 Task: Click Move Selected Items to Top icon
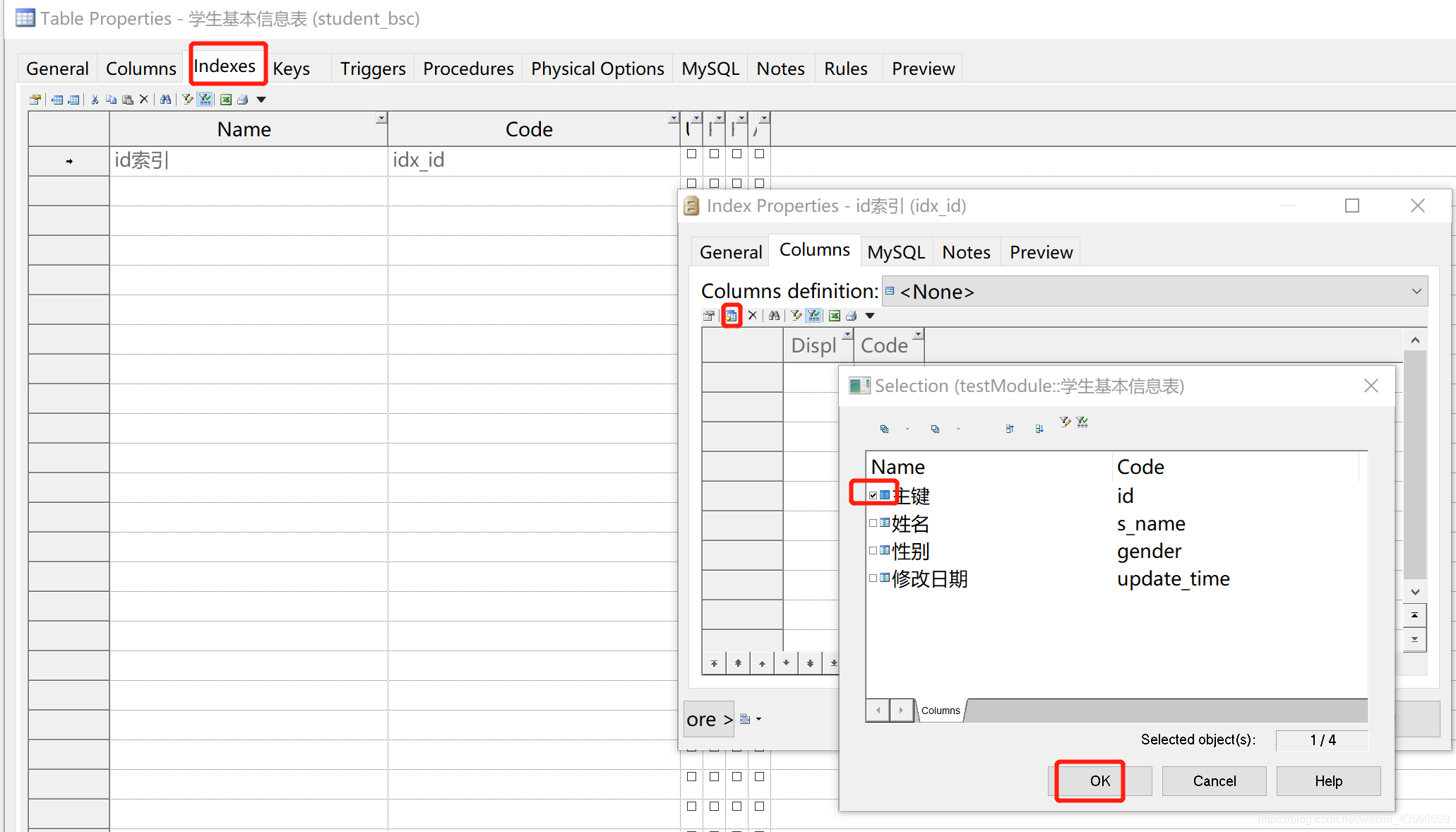[1010, 429]
